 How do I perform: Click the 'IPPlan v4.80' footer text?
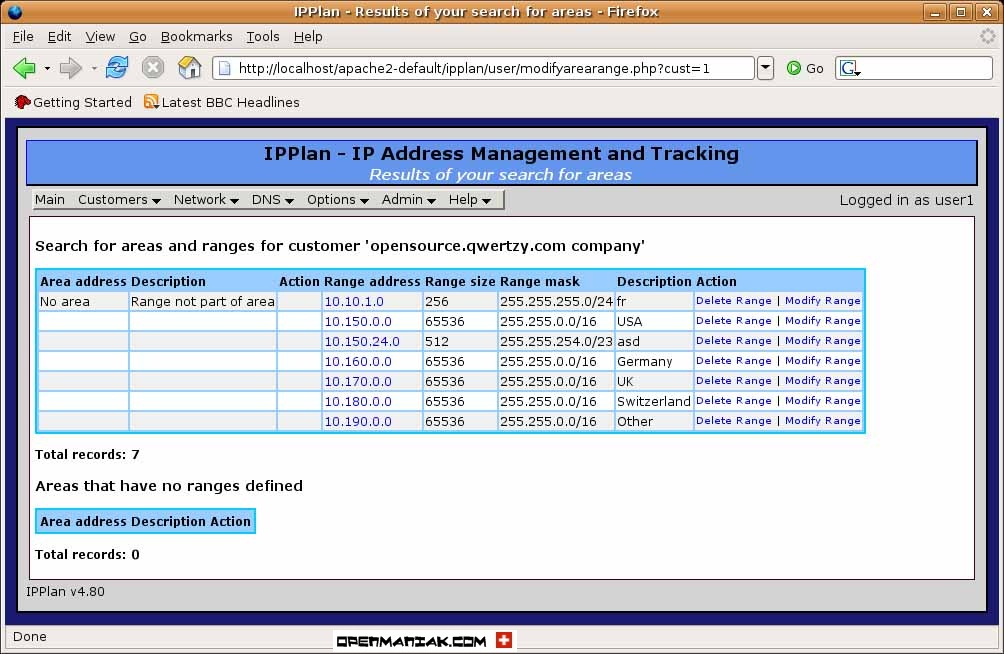click(65, 591)
